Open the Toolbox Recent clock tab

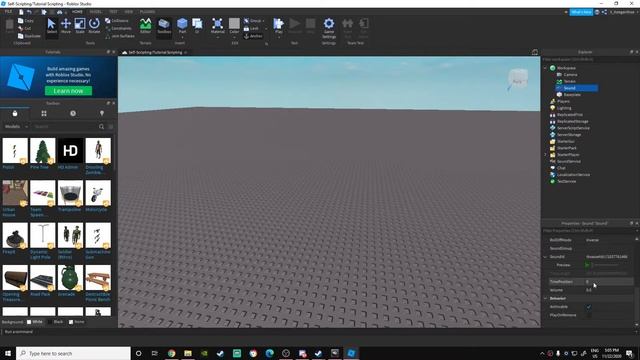(73, 113)
